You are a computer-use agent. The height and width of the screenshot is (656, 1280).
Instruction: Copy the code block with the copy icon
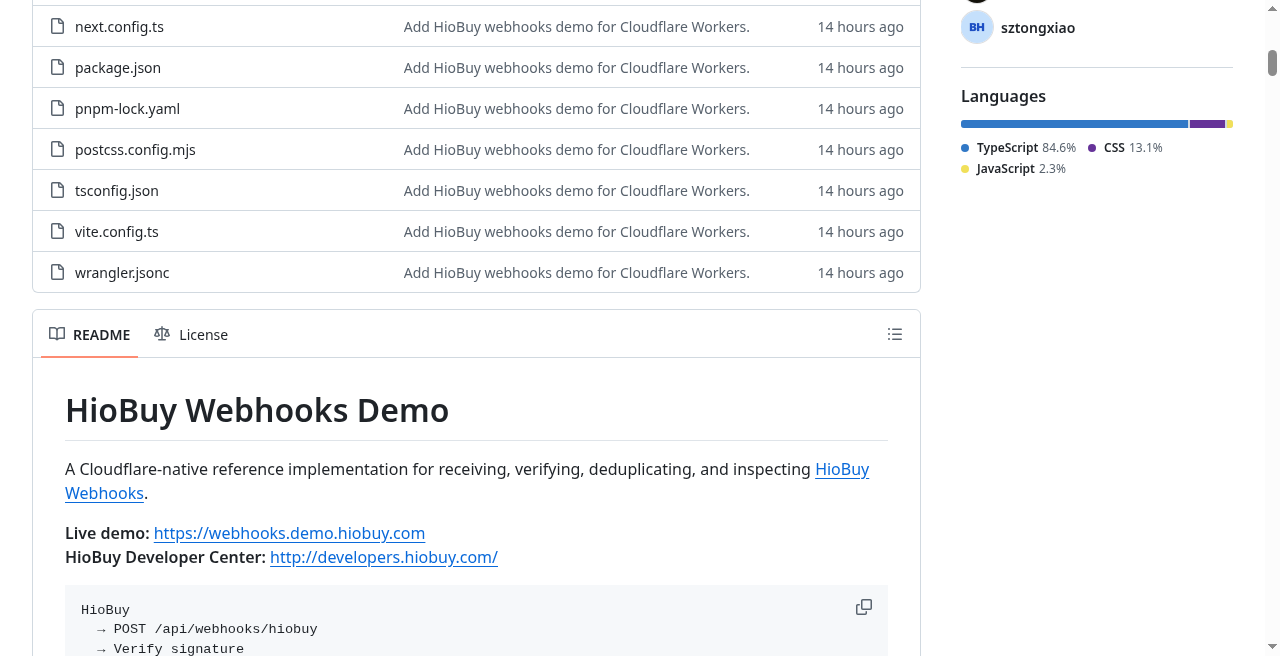864,607
